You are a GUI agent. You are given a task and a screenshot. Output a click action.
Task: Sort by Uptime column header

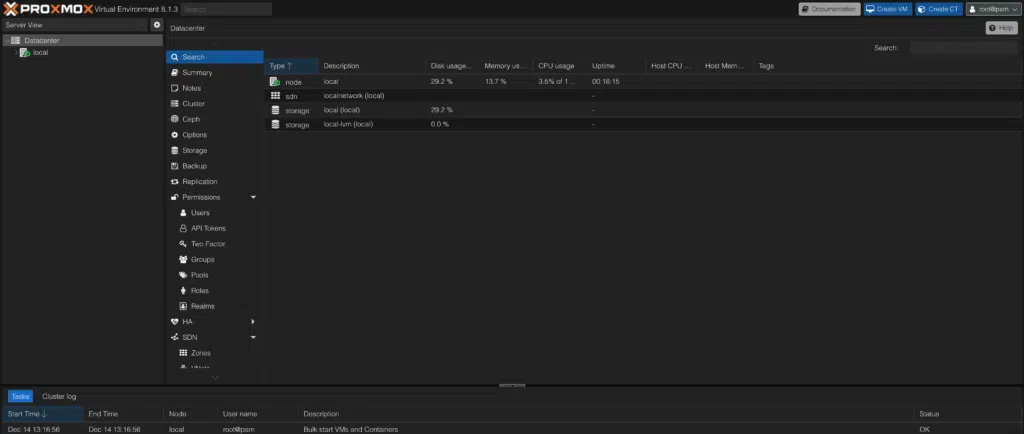point(616,66)
